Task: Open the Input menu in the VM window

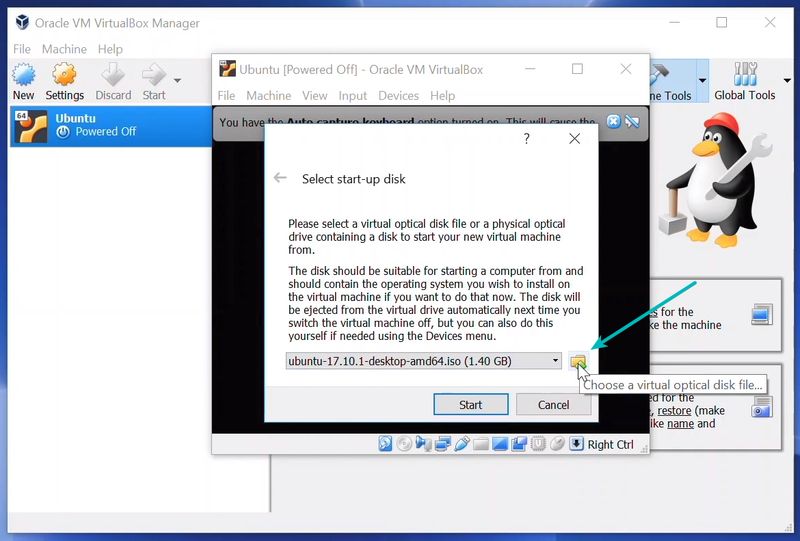Action: [x=353, y=95]
